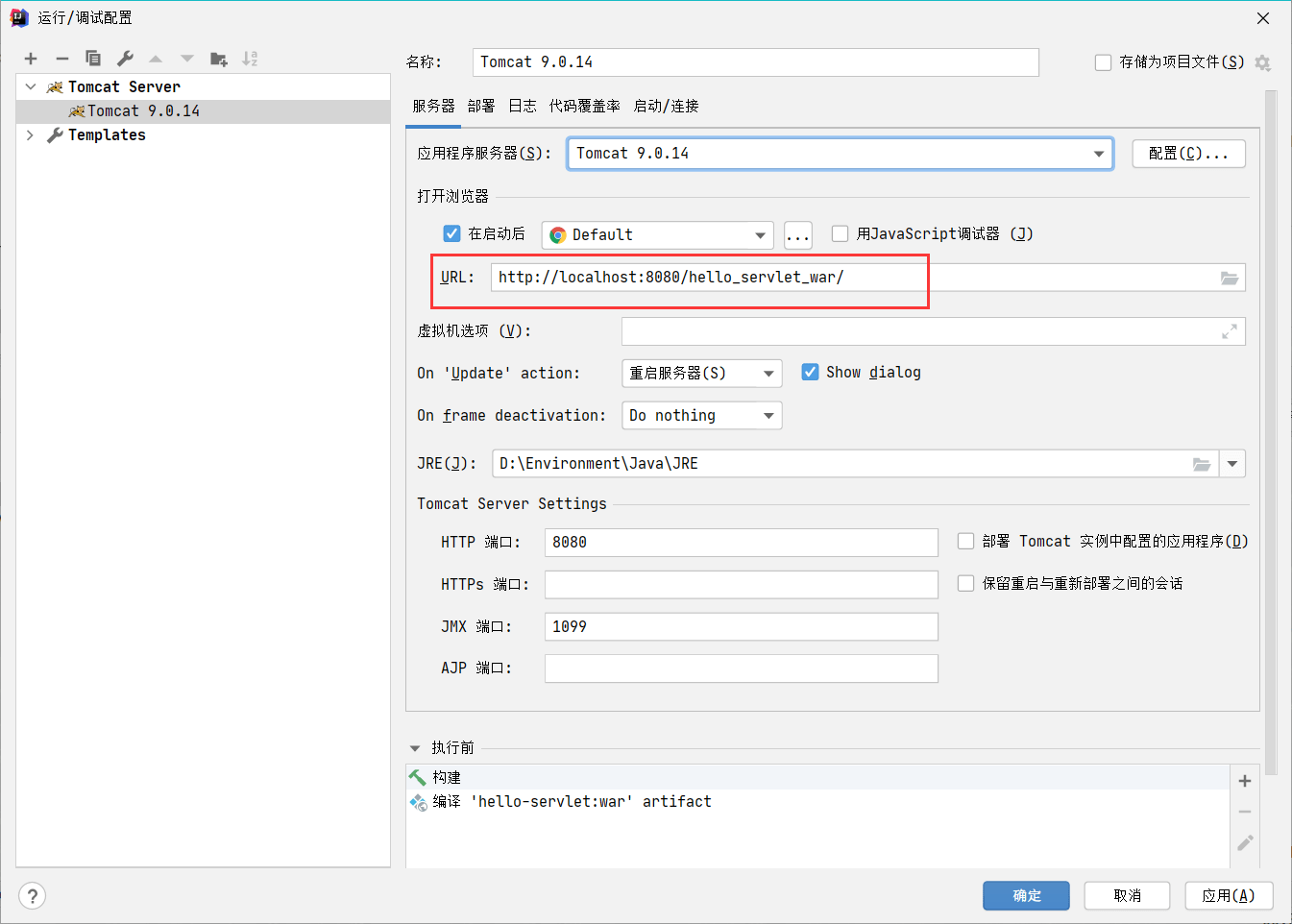Click browse folder icon in URL field
The image size is (1292, 924).
tap(1230, 278)
